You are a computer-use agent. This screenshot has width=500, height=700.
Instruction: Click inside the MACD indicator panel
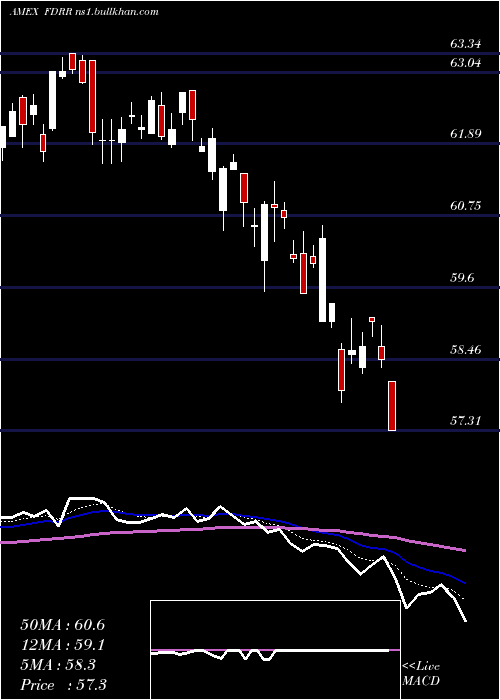point(275,650)
